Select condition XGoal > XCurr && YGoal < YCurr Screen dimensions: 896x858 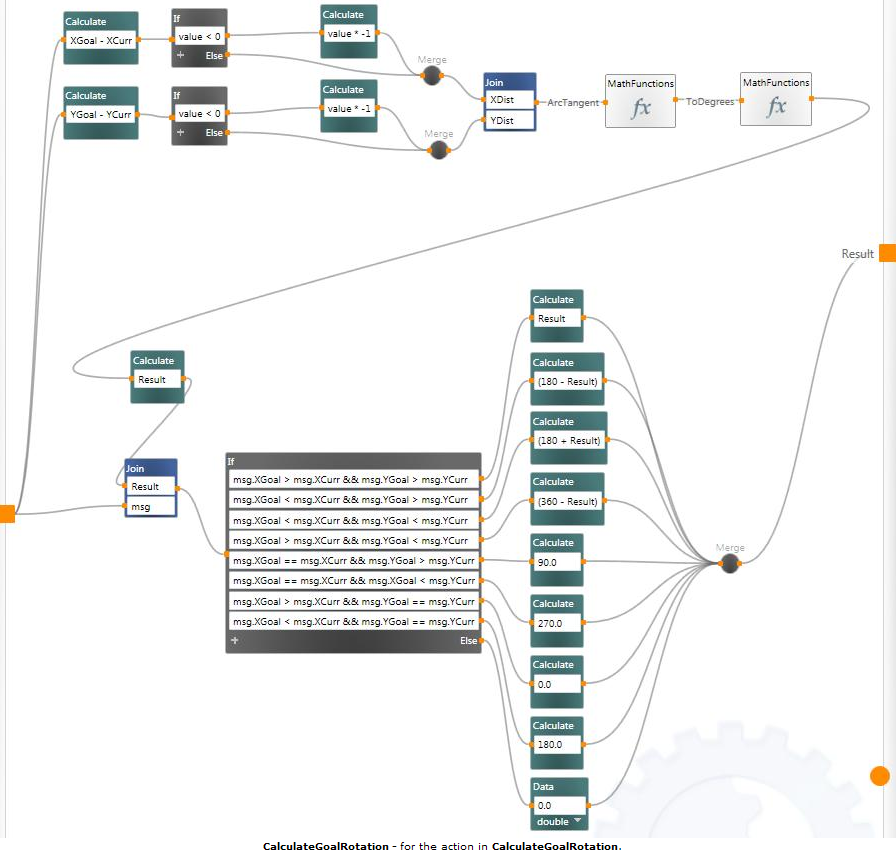coord(354,540)
